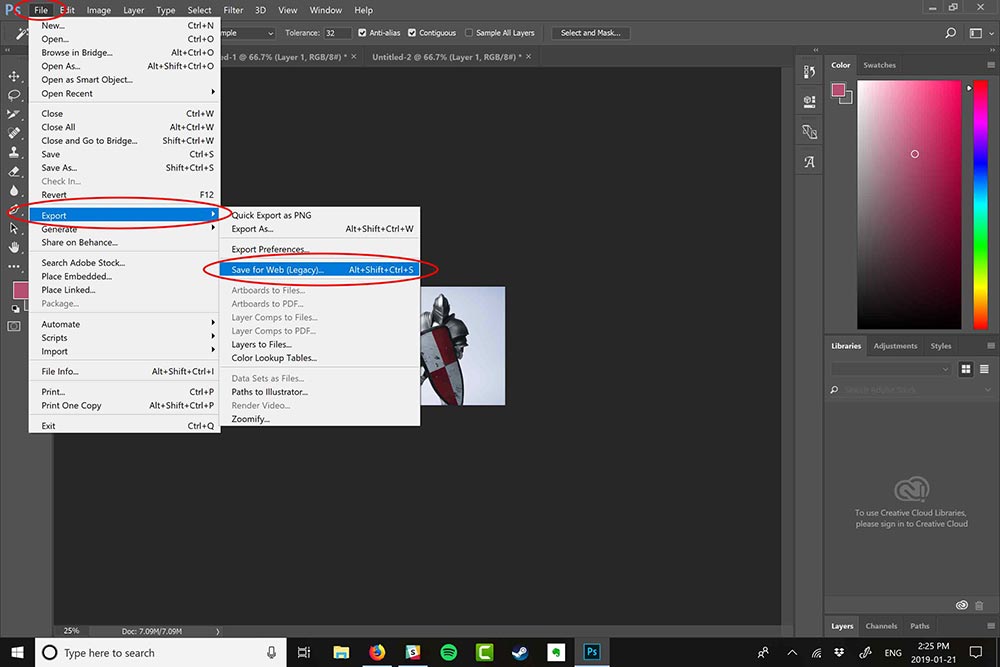Select the Hand tool
This screenshot has width=1000, height=667.
[14, 247]
